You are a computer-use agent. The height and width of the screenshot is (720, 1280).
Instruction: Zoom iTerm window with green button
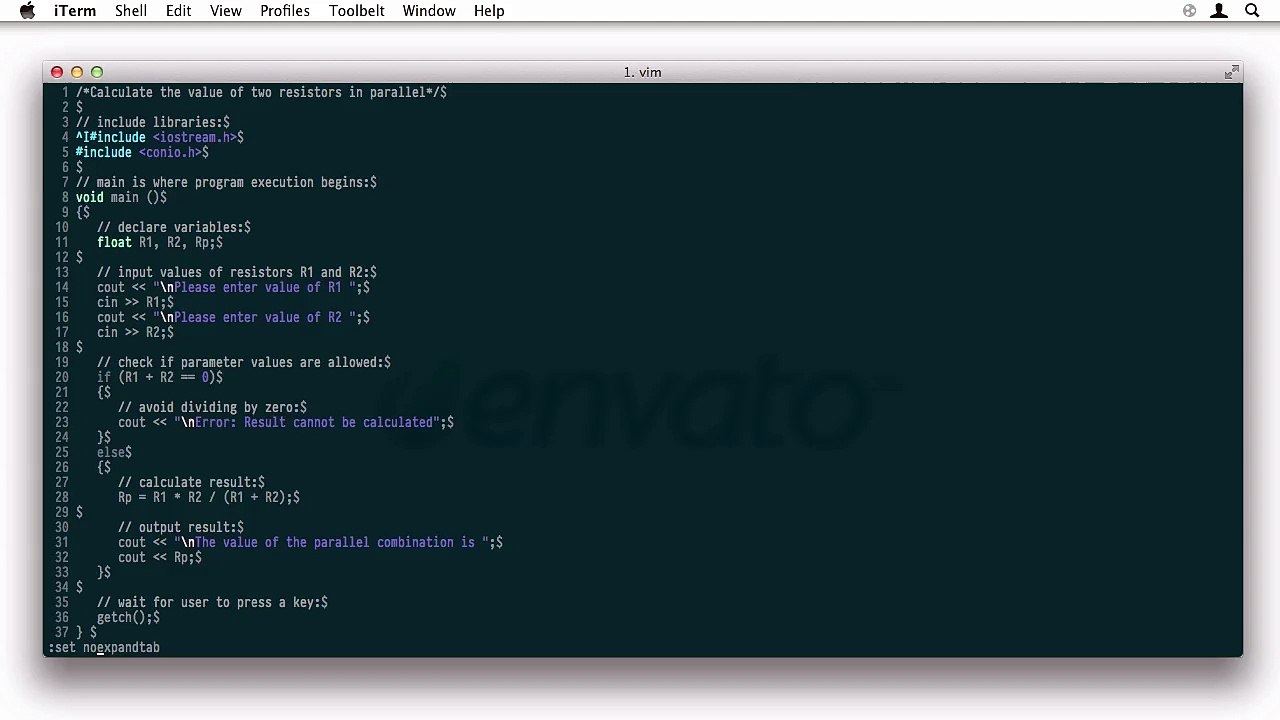click(x=97, y=72)
